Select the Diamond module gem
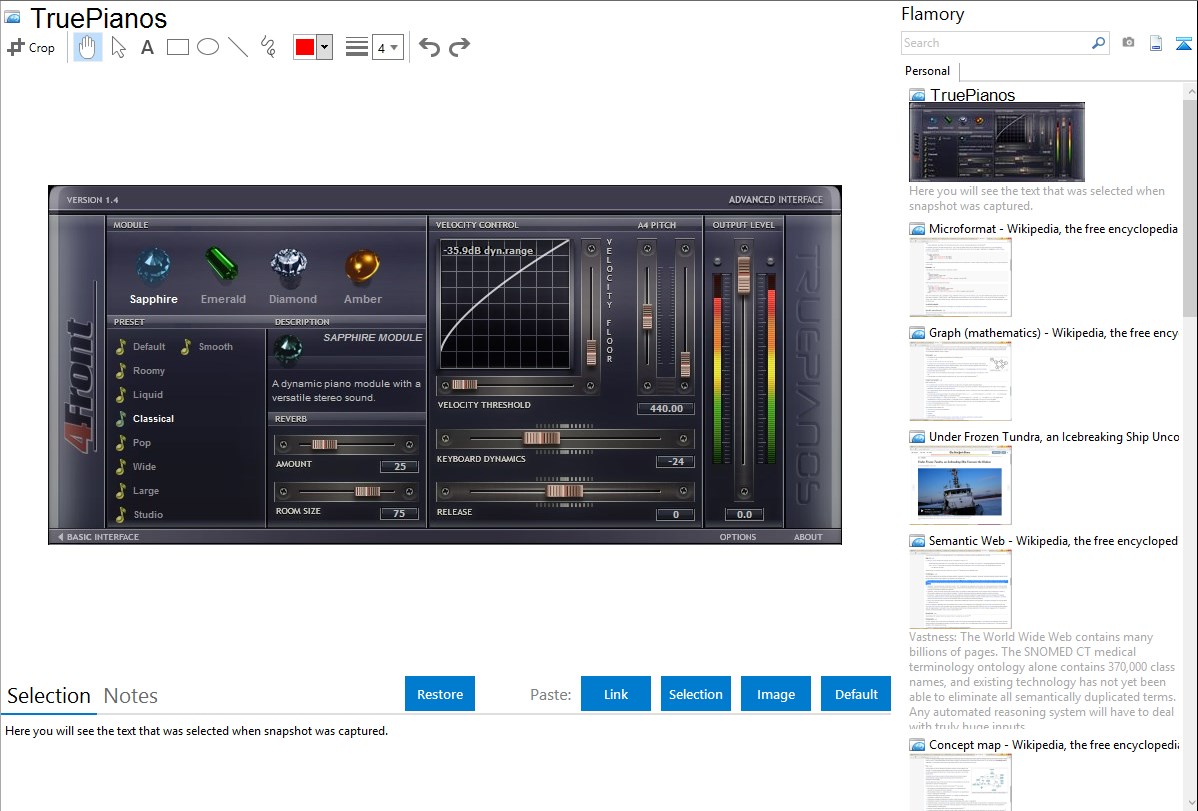 coord(290,267)
